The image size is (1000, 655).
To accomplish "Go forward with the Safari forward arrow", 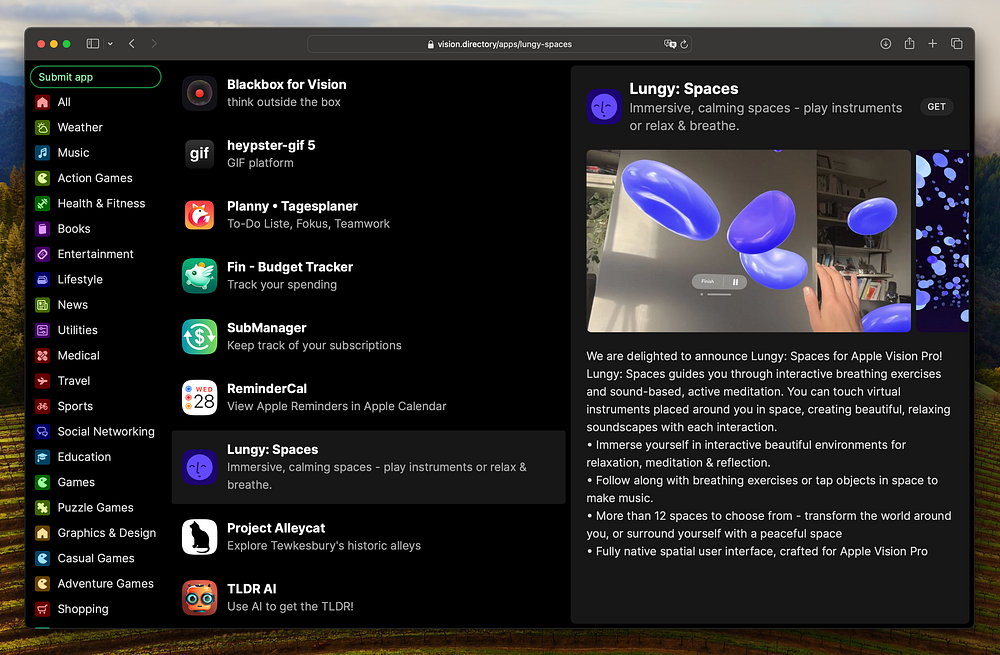I will click(x=154, y=44).
